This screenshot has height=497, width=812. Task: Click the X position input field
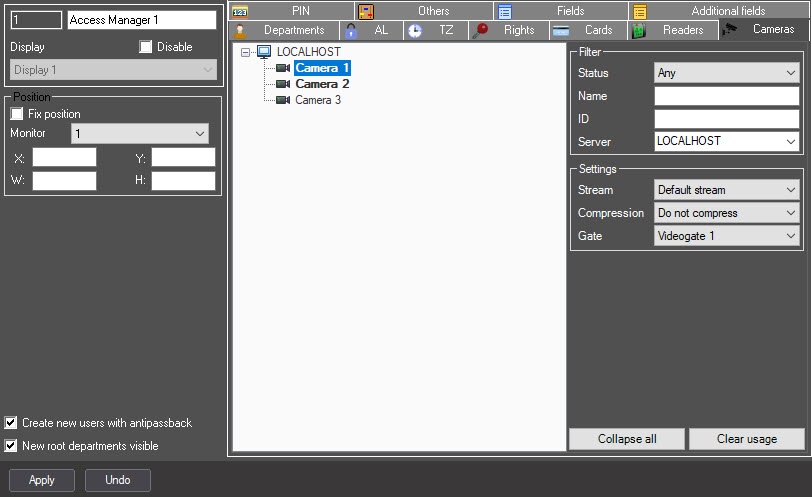tap(64, 157)
